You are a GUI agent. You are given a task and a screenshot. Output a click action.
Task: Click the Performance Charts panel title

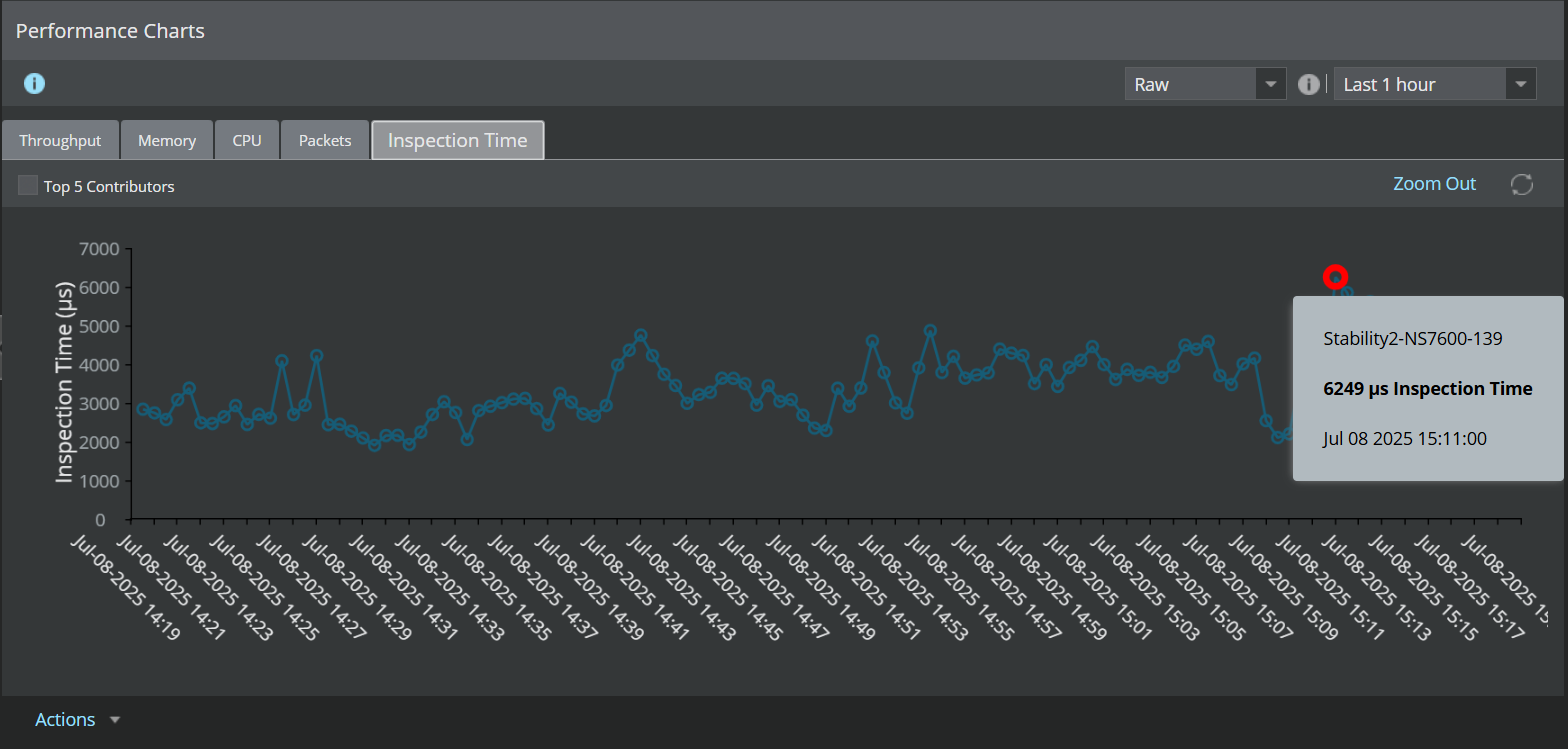110,31
